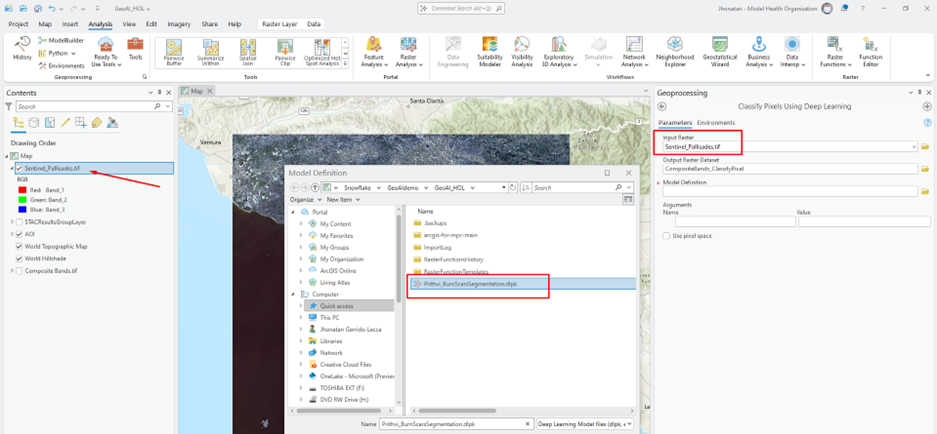Switch Contents to List By Snapping

click(x=81, y=123)
